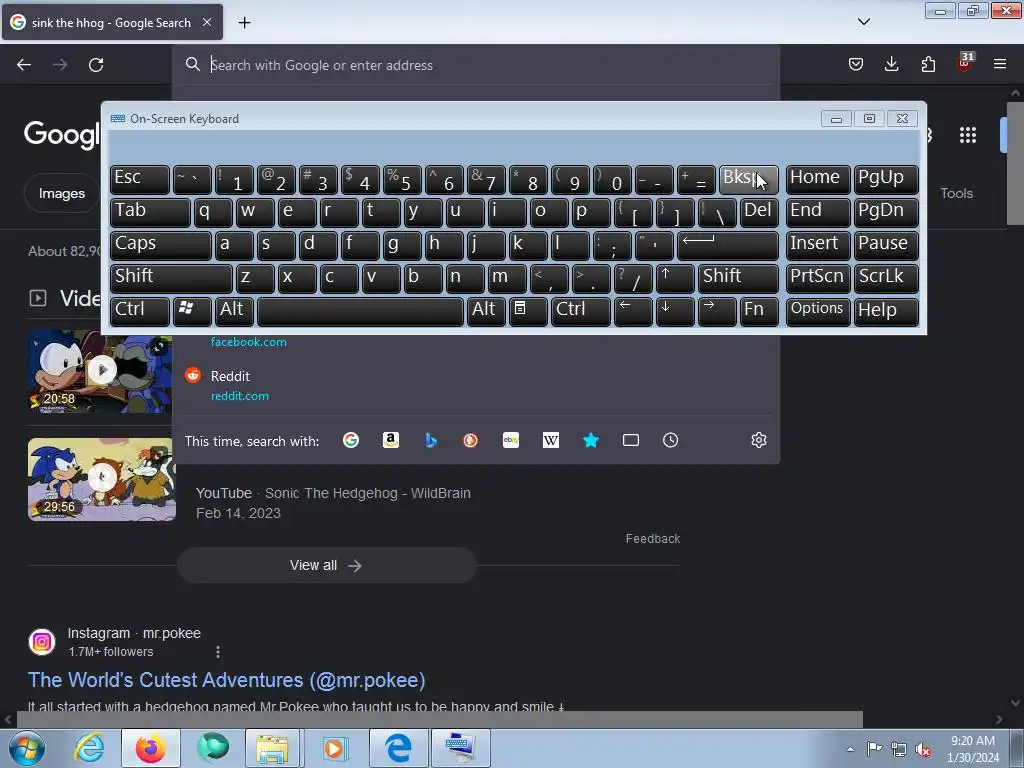Image resolution: width=1024 pixels, height=768 pixels.
Task: Click the horizontal page scrollbar
Action: pos(440,720)
